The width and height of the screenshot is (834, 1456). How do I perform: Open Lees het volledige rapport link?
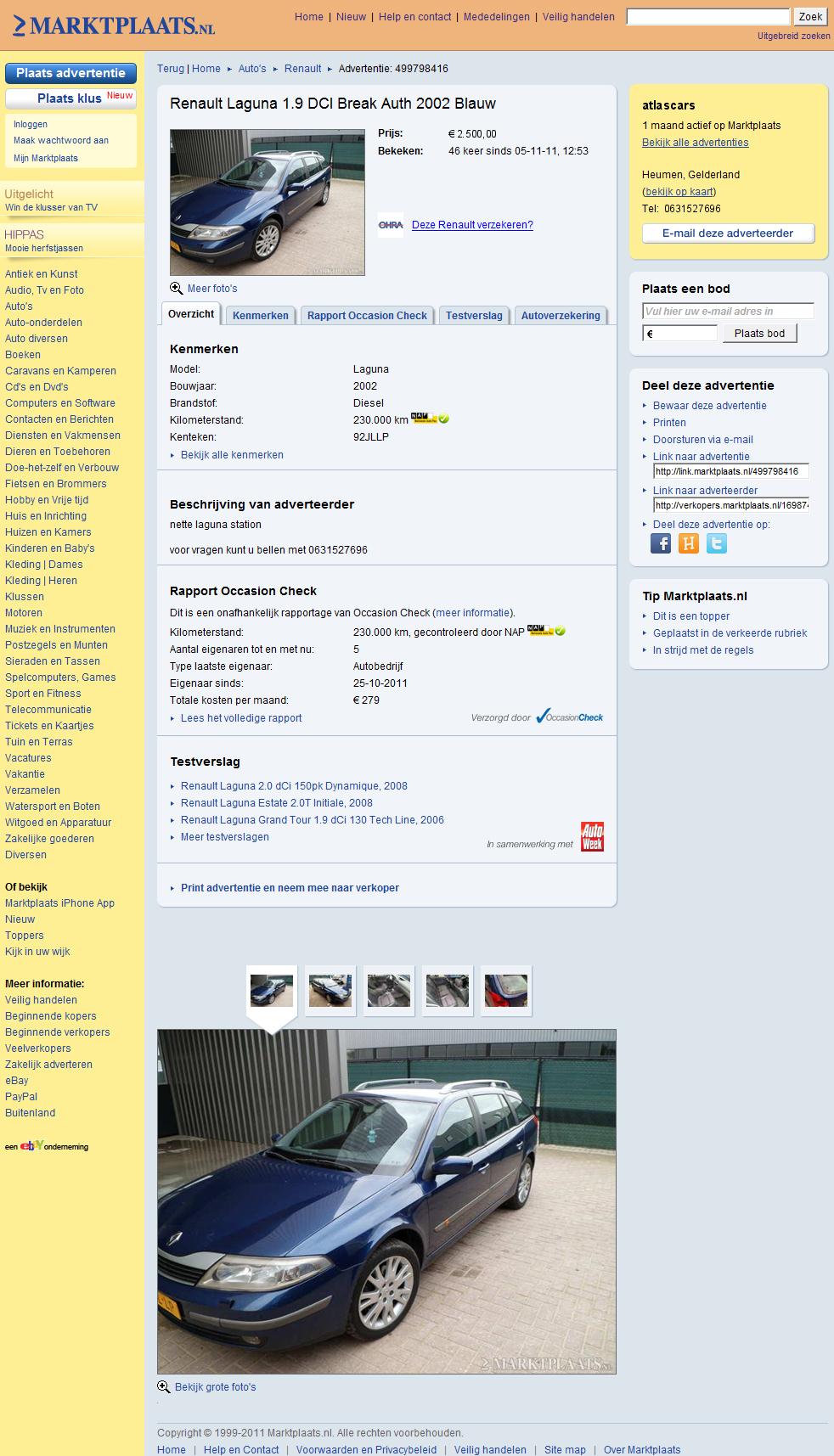[241, 718]
